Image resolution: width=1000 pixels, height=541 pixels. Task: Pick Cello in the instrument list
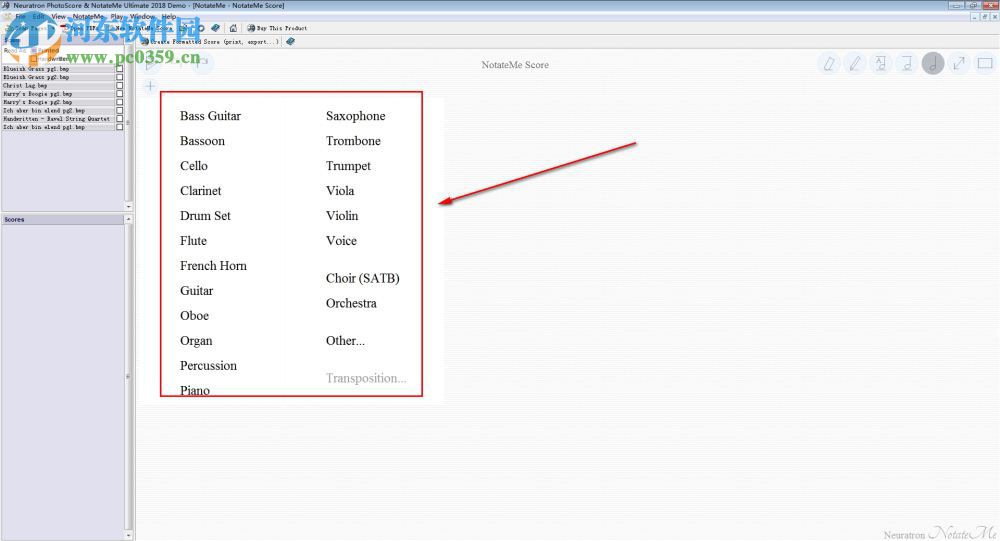[194, 166]
